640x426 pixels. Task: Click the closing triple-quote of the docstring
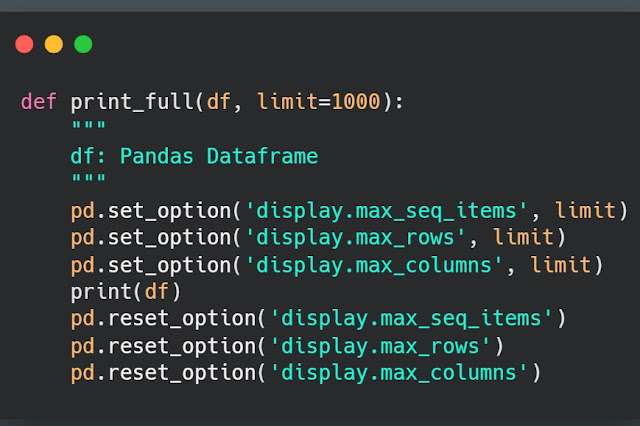click(x=88, y=183)
